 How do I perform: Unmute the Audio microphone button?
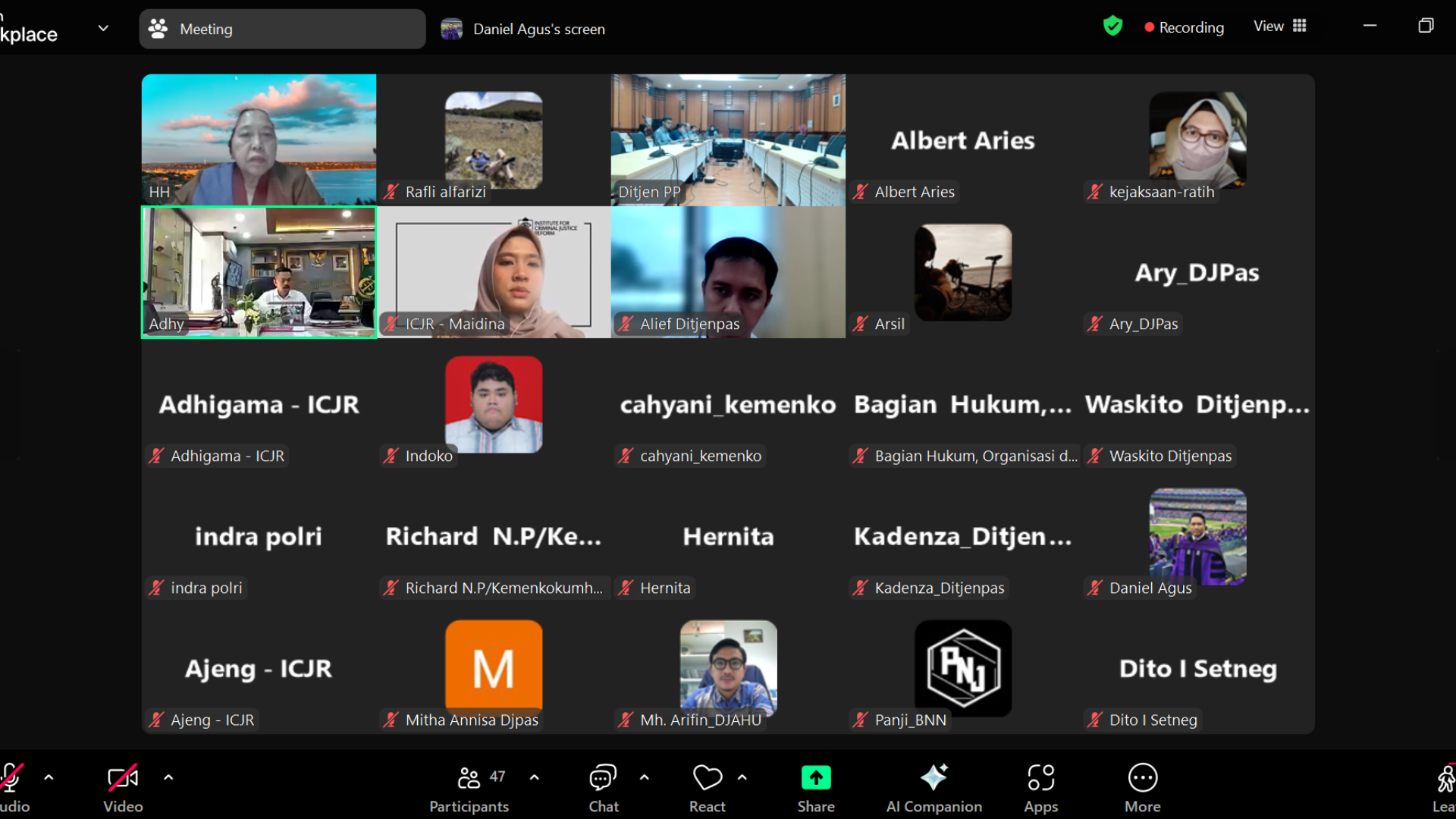13,789
